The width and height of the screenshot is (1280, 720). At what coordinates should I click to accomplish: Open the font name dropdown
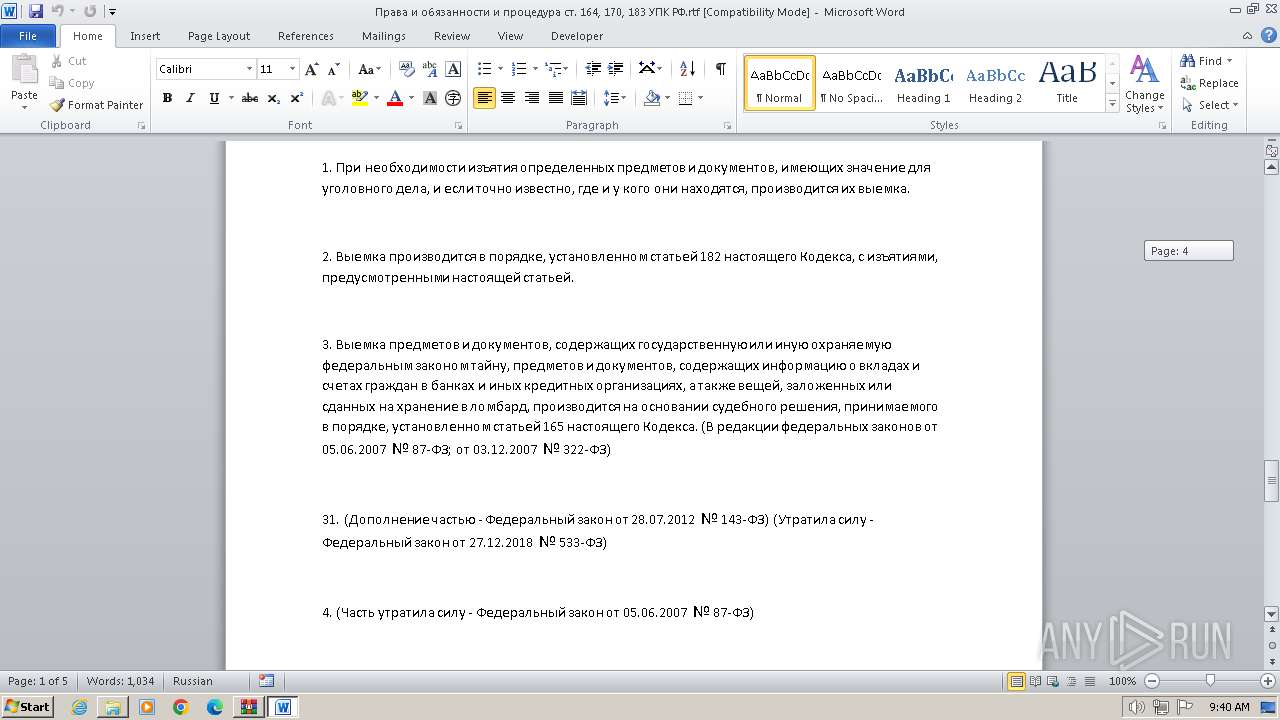(x=249, y=69)
